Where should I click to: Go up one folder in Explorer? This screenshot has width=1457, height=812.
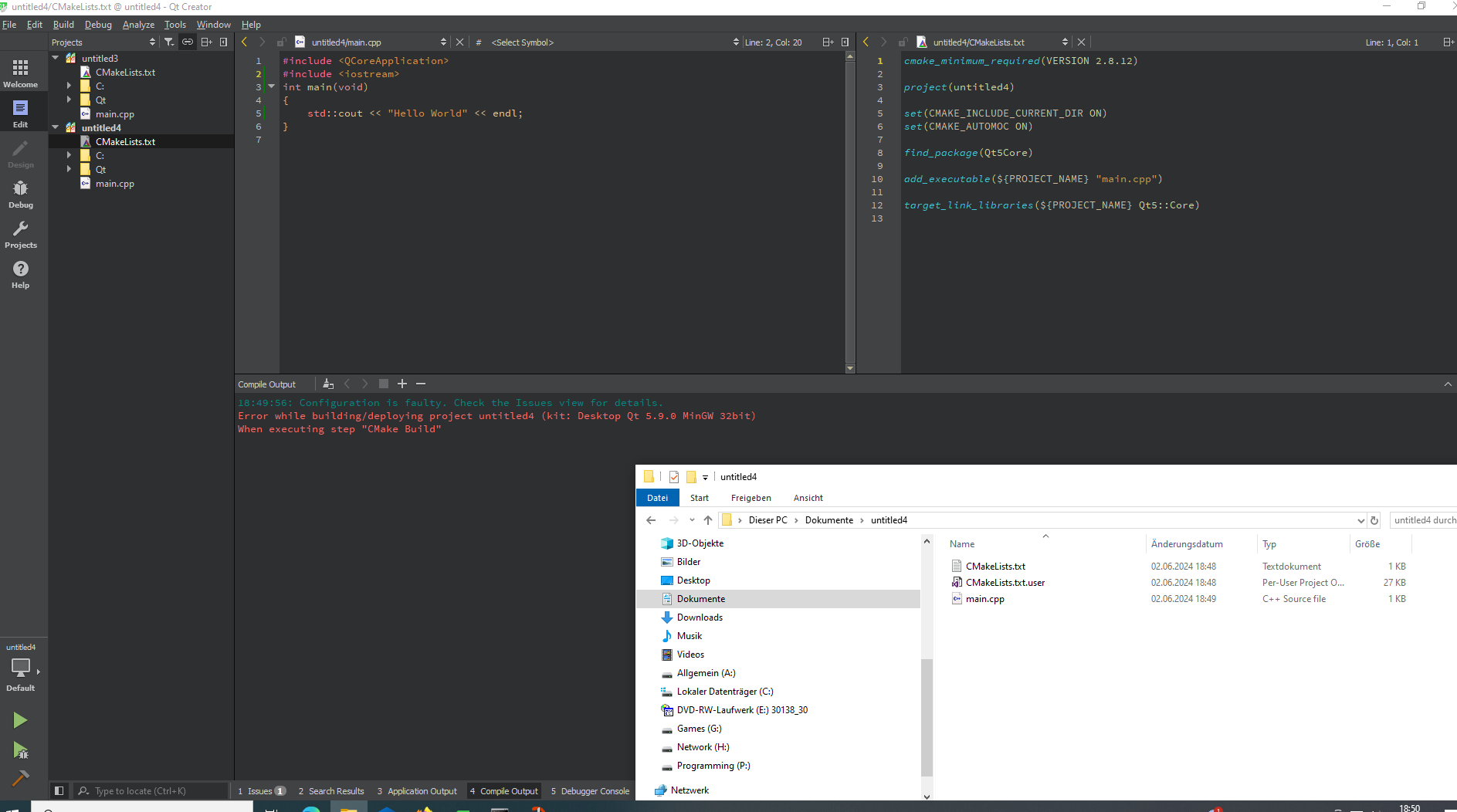[708, 520]
